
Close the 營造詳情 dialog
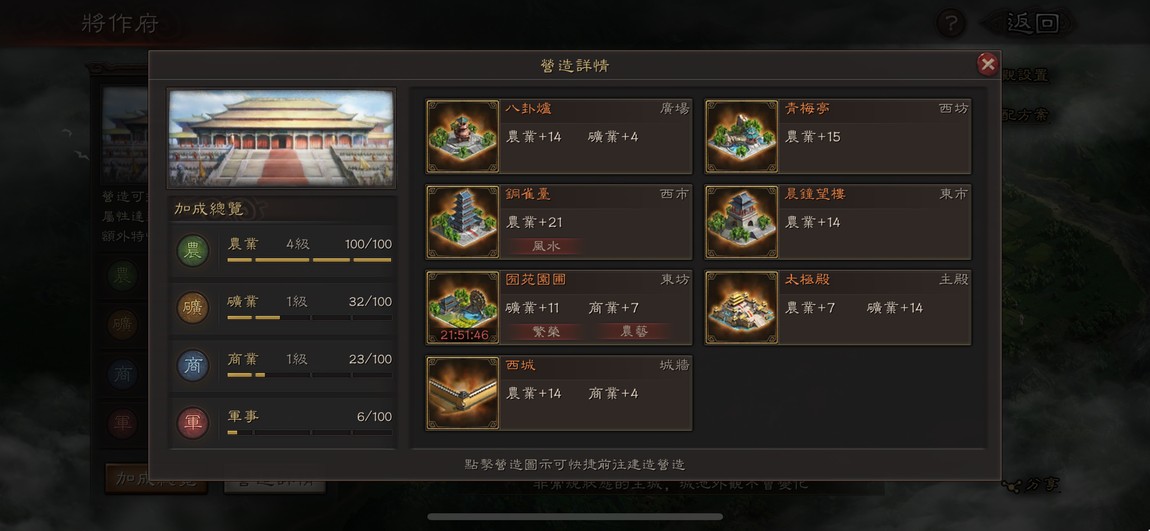(x=988, y=65)
